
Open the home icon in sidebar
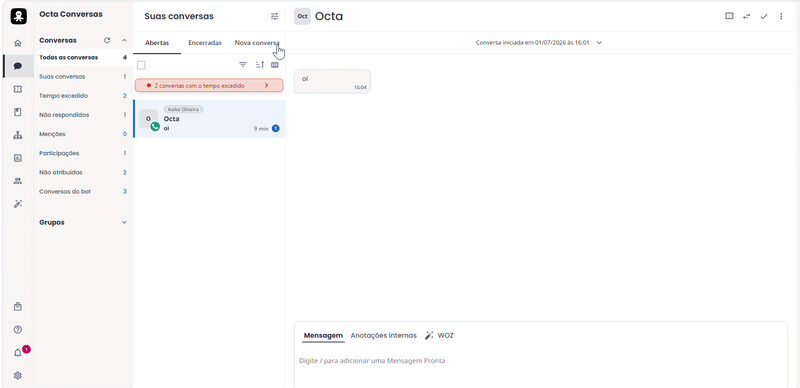[18, 43]
